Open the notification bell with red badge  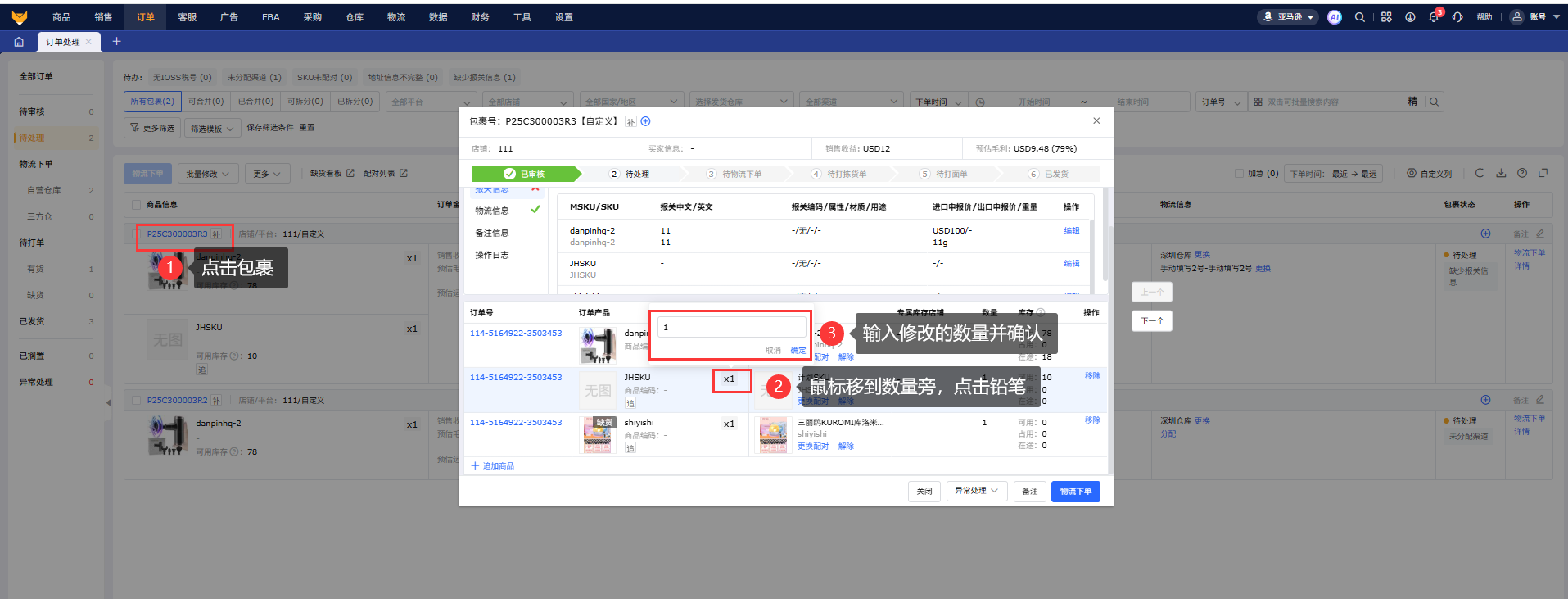click(1433, 17)
